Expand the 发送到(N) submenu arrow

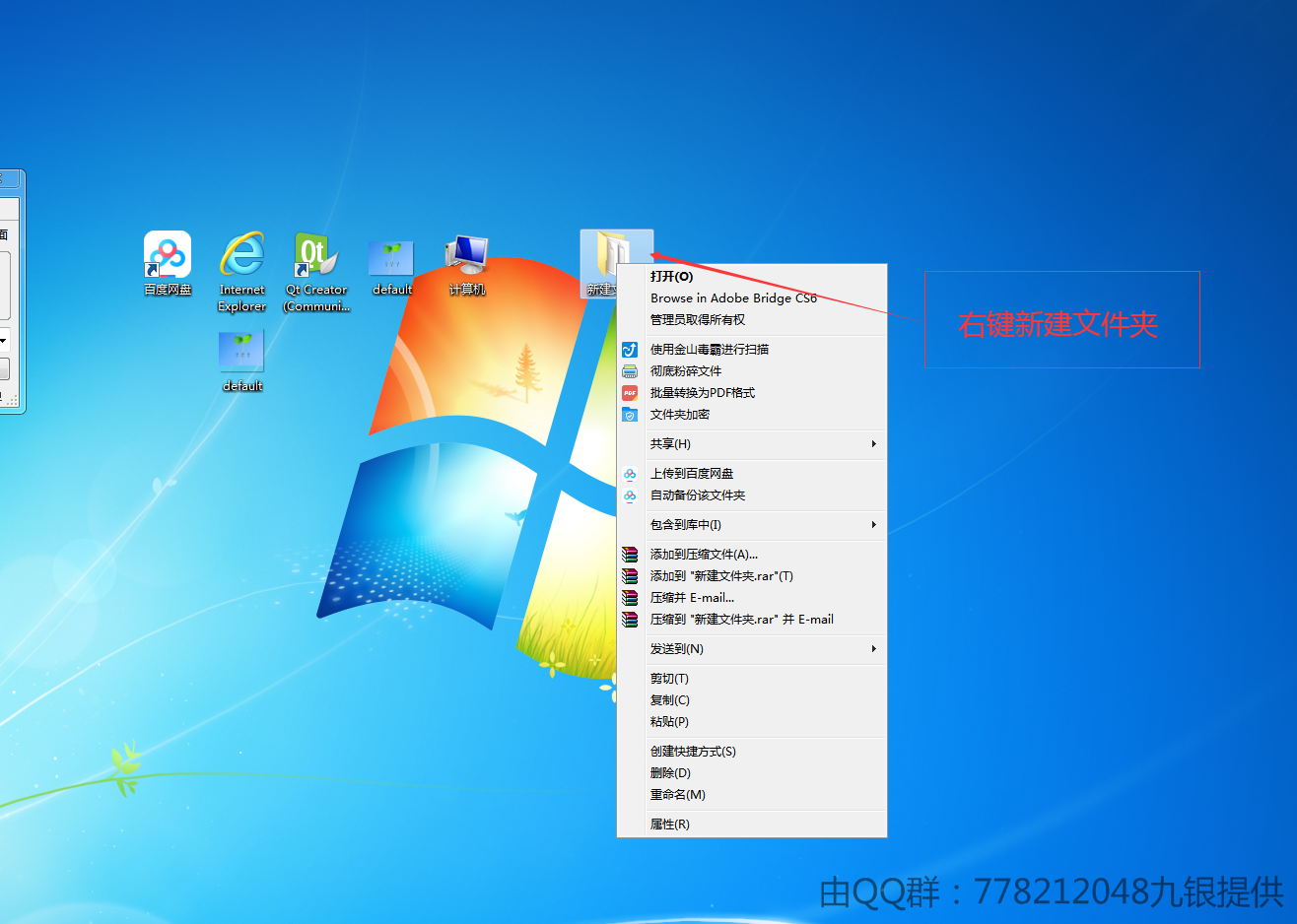point(873,649)
